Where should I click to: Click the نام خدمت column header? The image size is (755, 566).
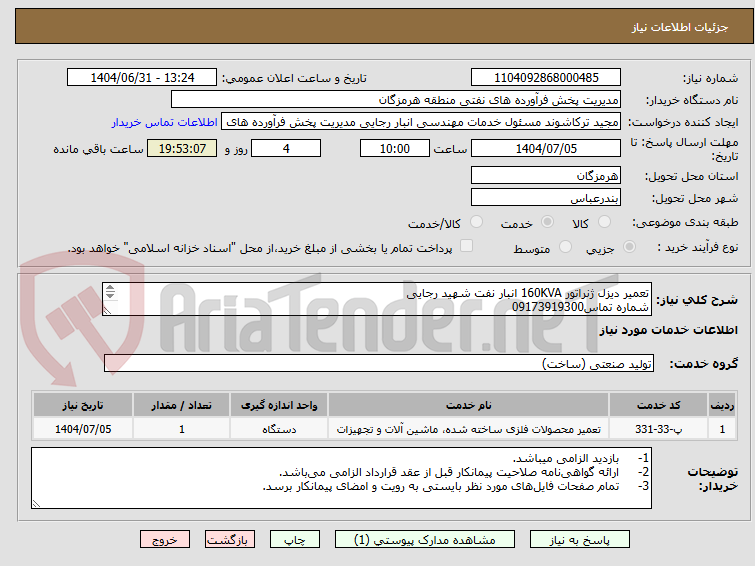469,405
